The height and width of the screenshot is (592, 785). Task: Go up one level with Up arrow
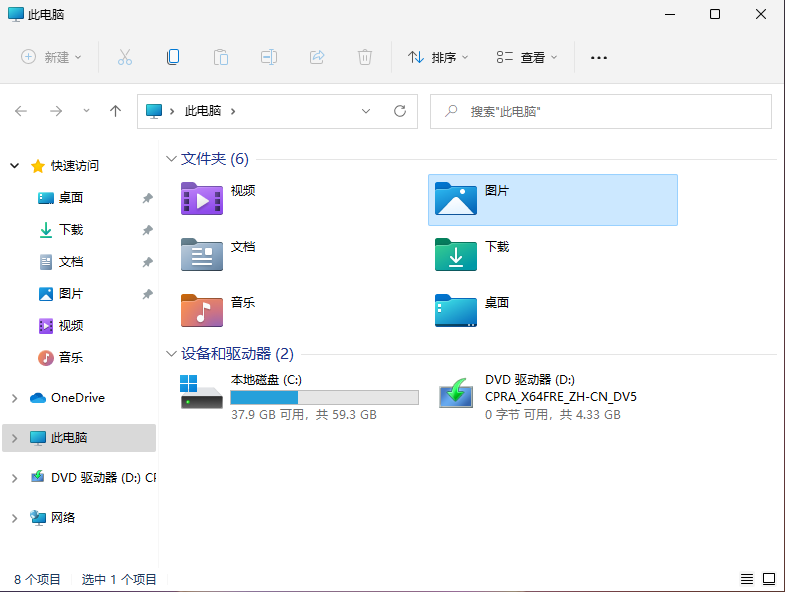(115, 111)
